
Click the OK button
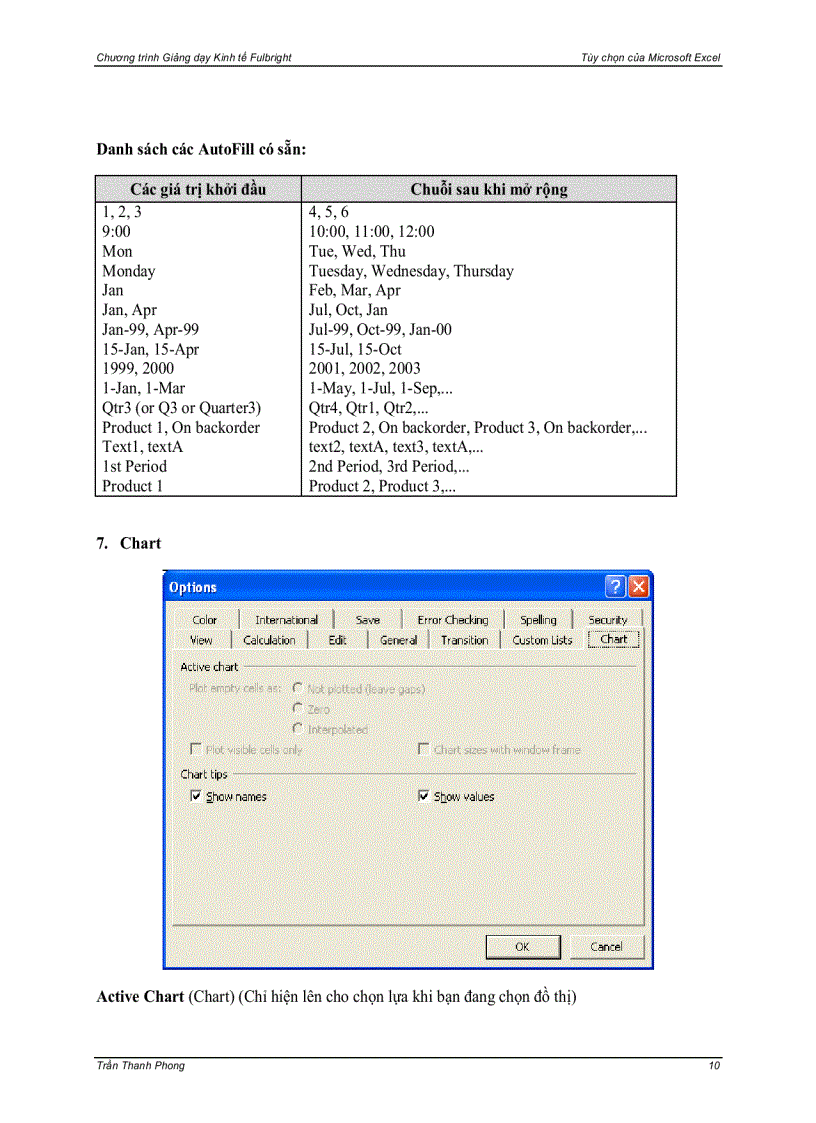coord(522,947)
